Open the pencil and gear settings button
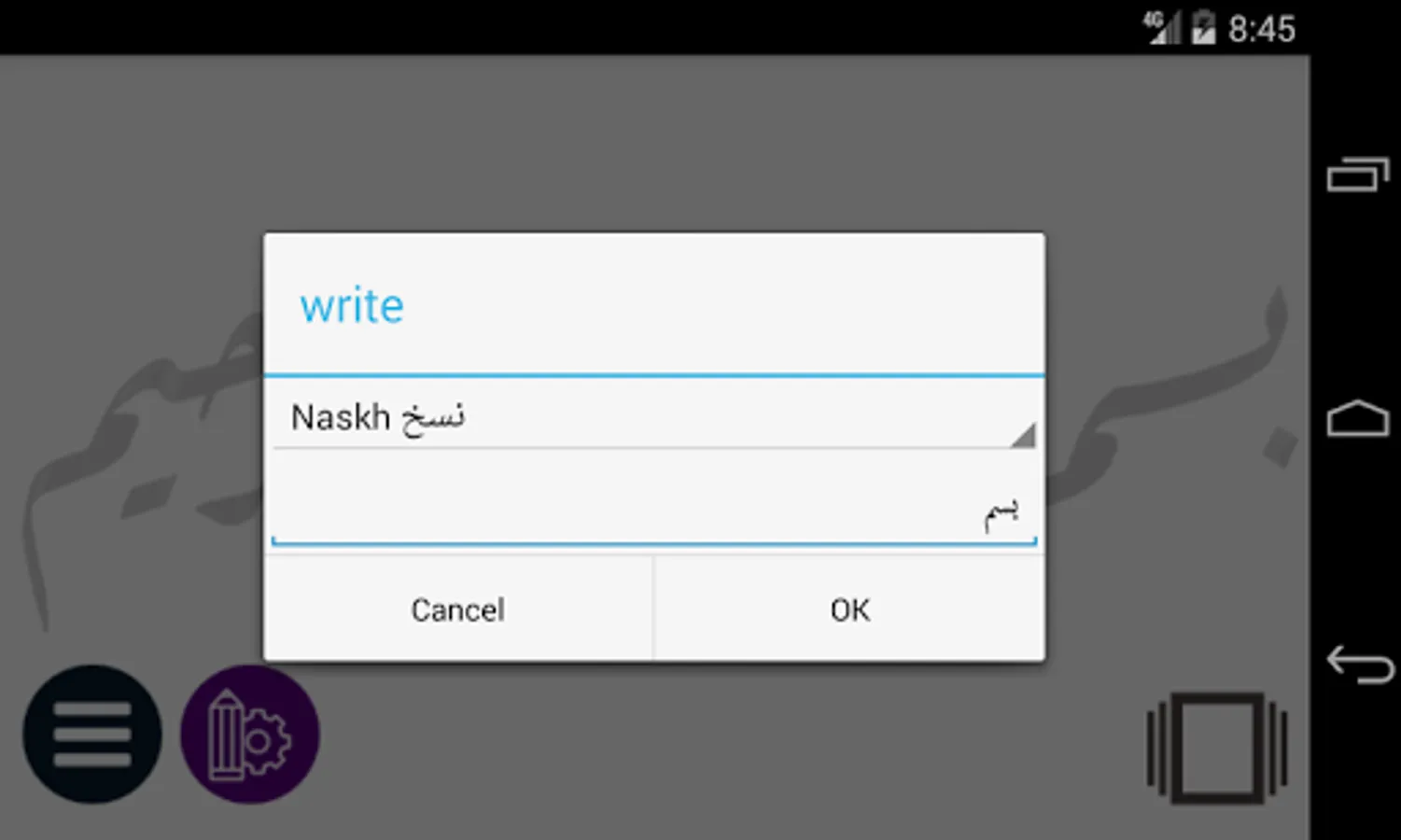The height and width of the screenshot is (840, 1401). click(250, 734)
